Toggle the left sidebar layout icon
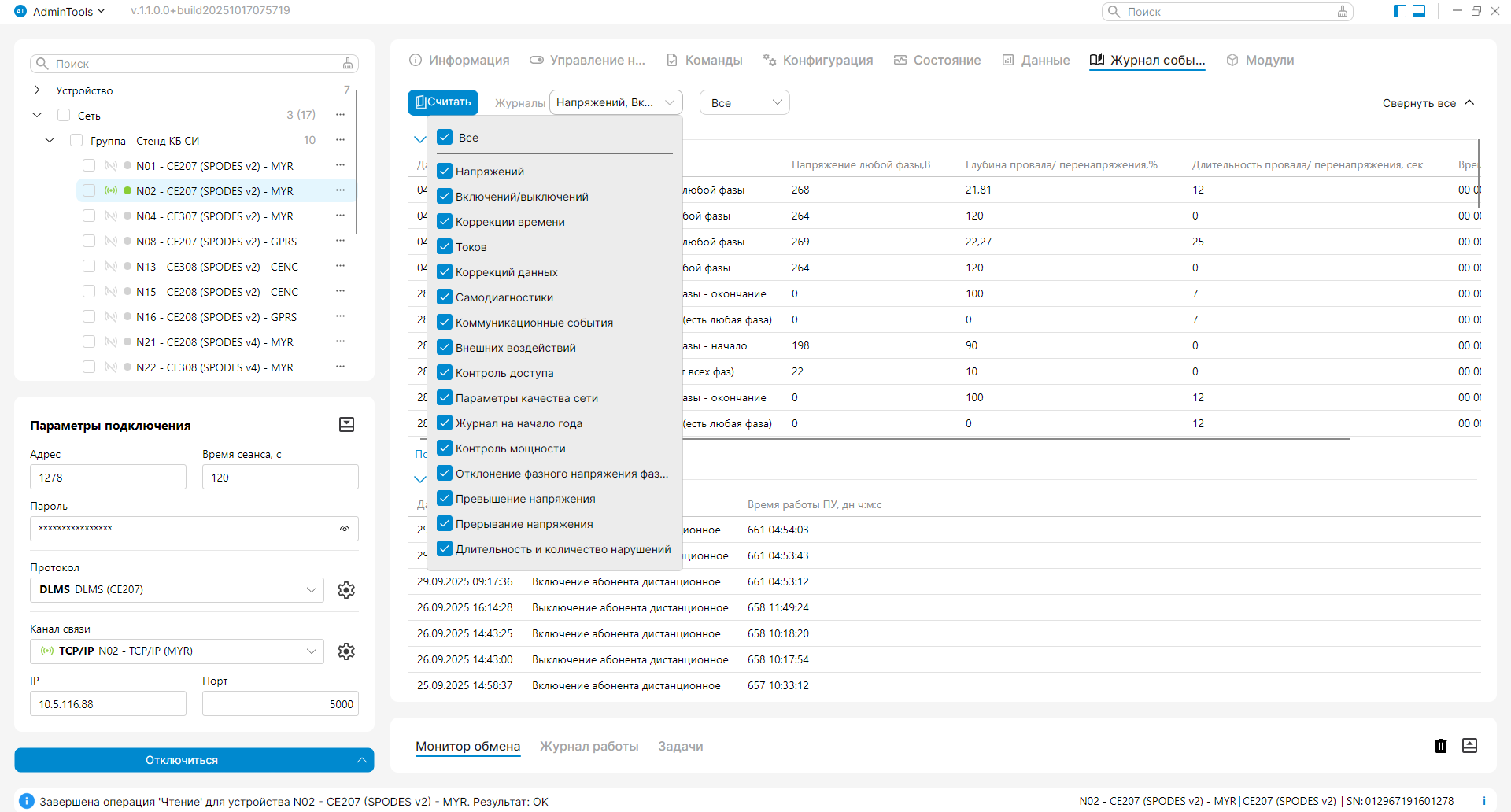The image size is (1511, 812). coord(1400,11)
